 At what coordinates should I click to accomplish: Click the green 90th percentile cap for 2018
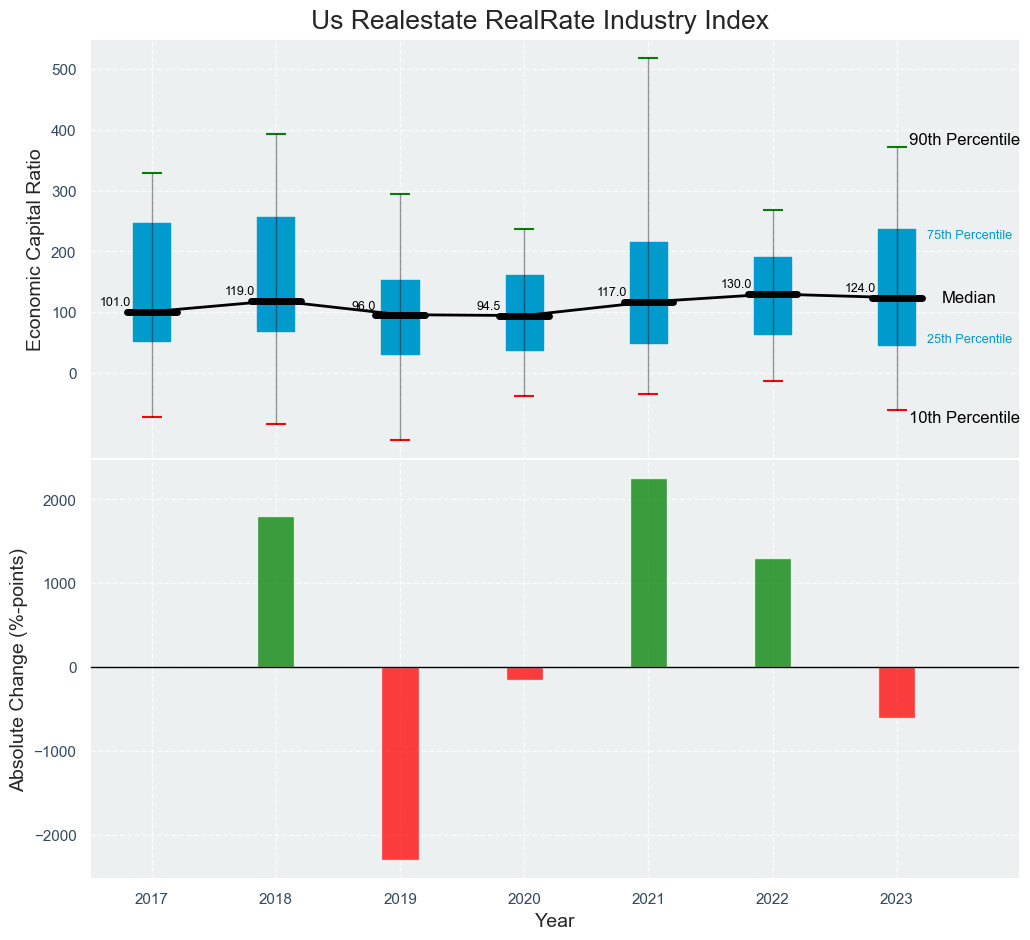276,134
